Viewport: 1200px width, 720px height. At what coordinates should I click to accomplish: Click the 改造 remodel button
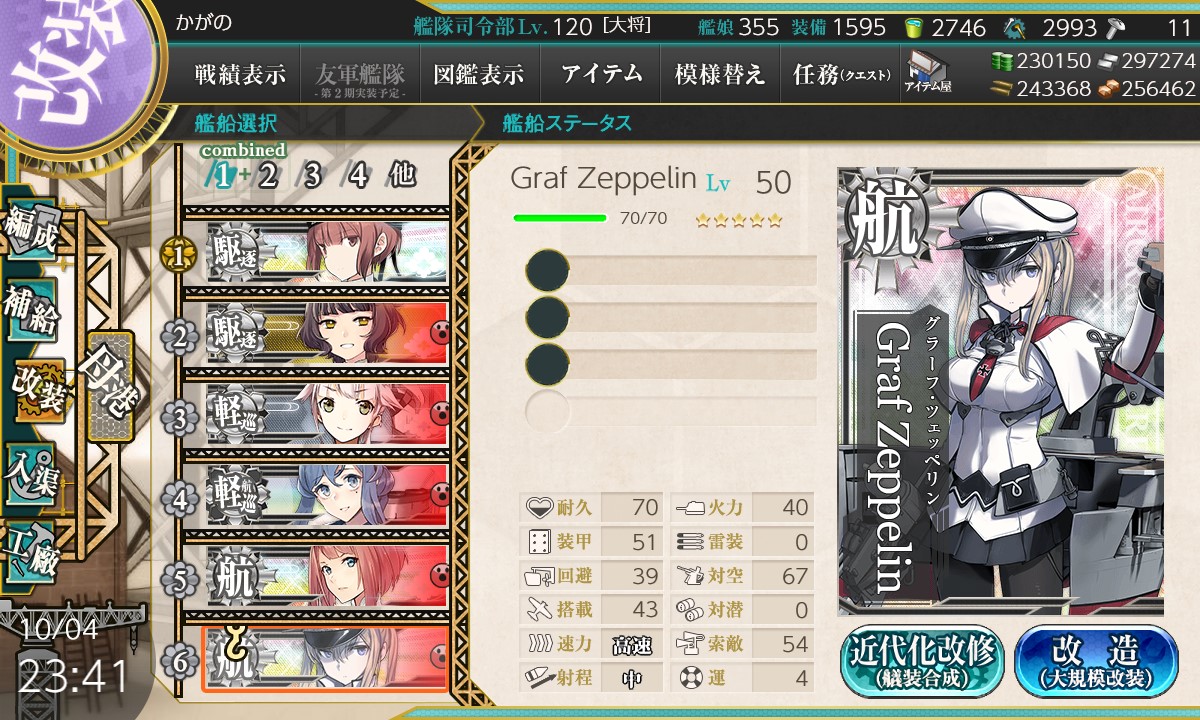pos(1096,661)
